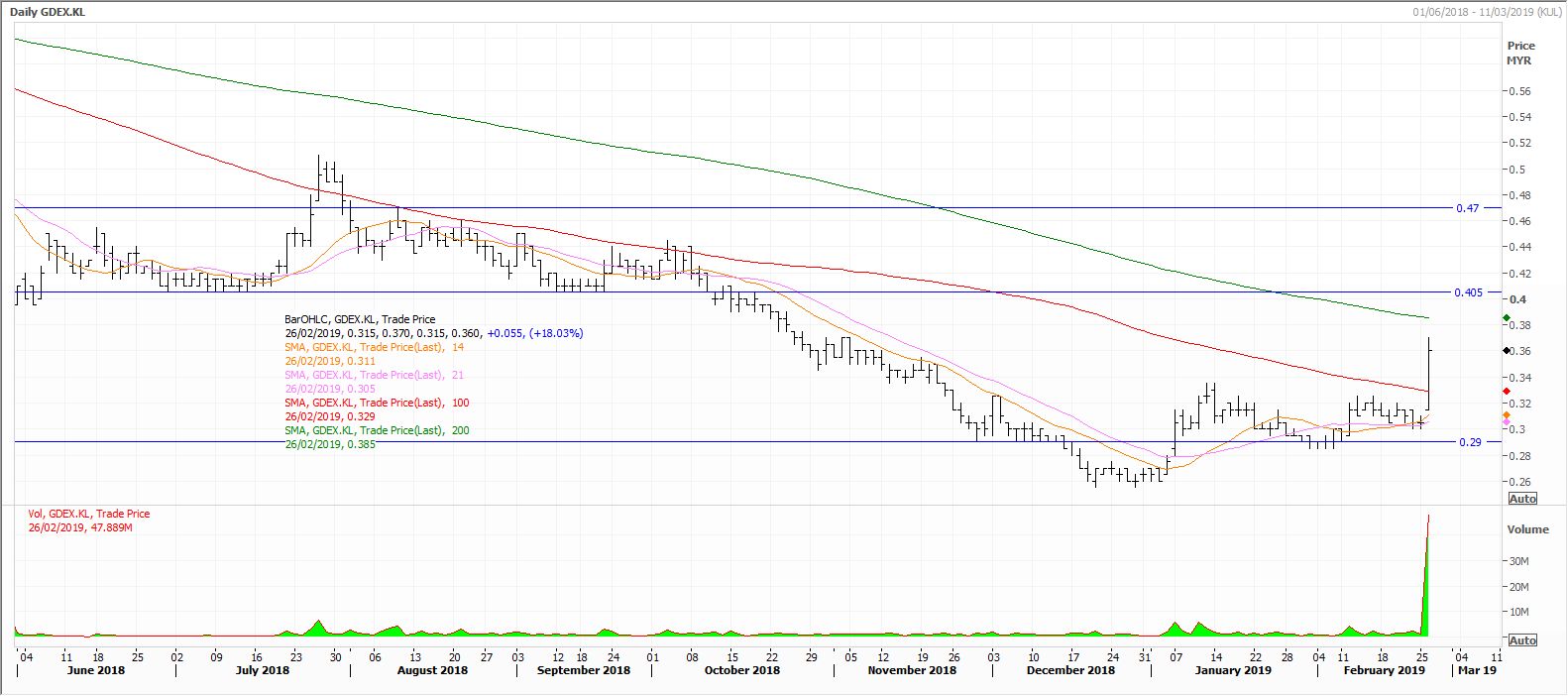Toggle Auto scaling on the price axis
Screen dimensions: 1568x696
point(1522,498)
